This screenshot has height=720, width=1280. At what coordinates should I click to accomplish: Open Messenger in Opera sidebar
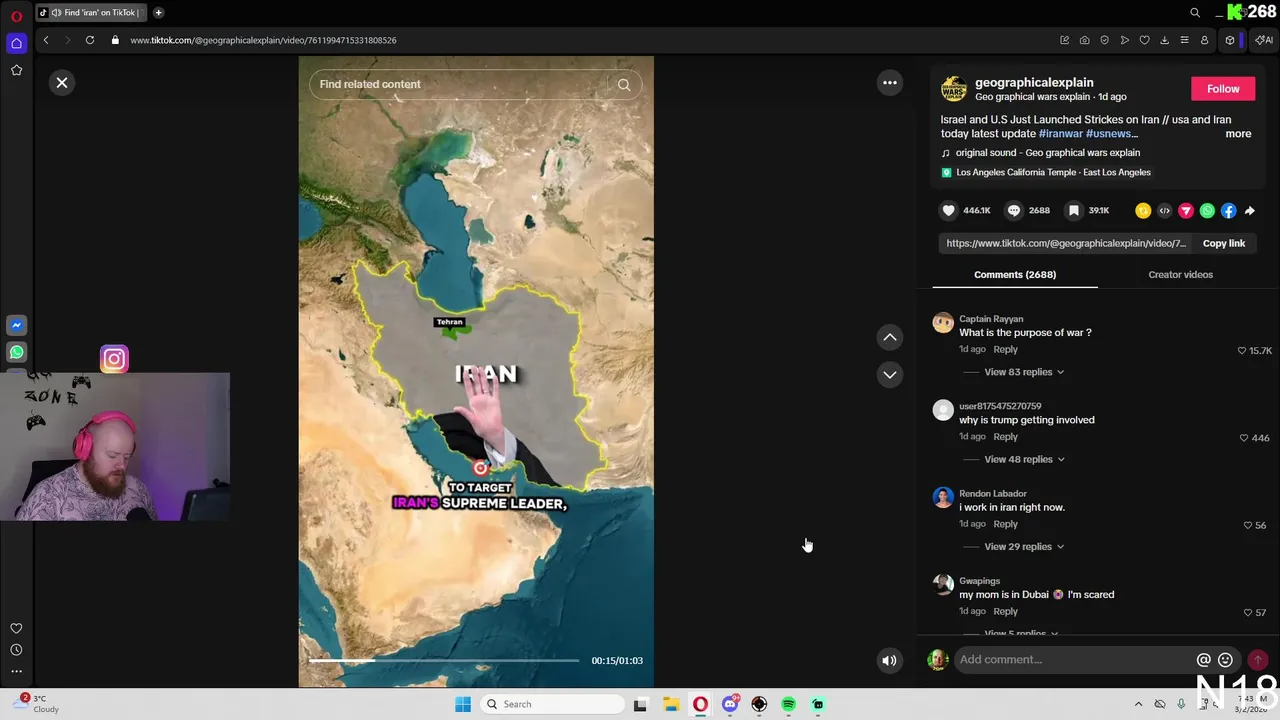click(16, 325)
